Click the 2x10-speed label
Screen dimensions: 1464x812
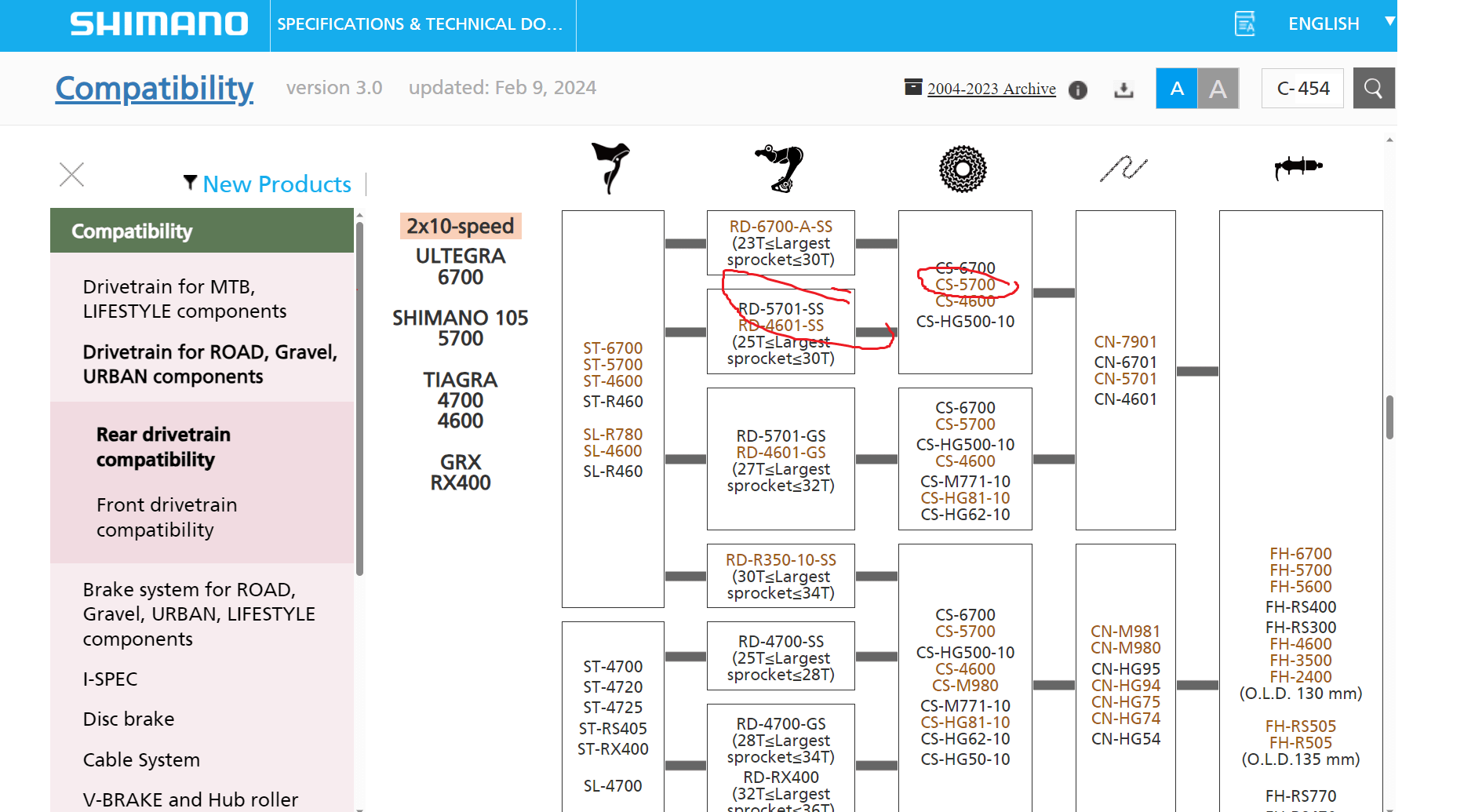(x=461, y=226)
